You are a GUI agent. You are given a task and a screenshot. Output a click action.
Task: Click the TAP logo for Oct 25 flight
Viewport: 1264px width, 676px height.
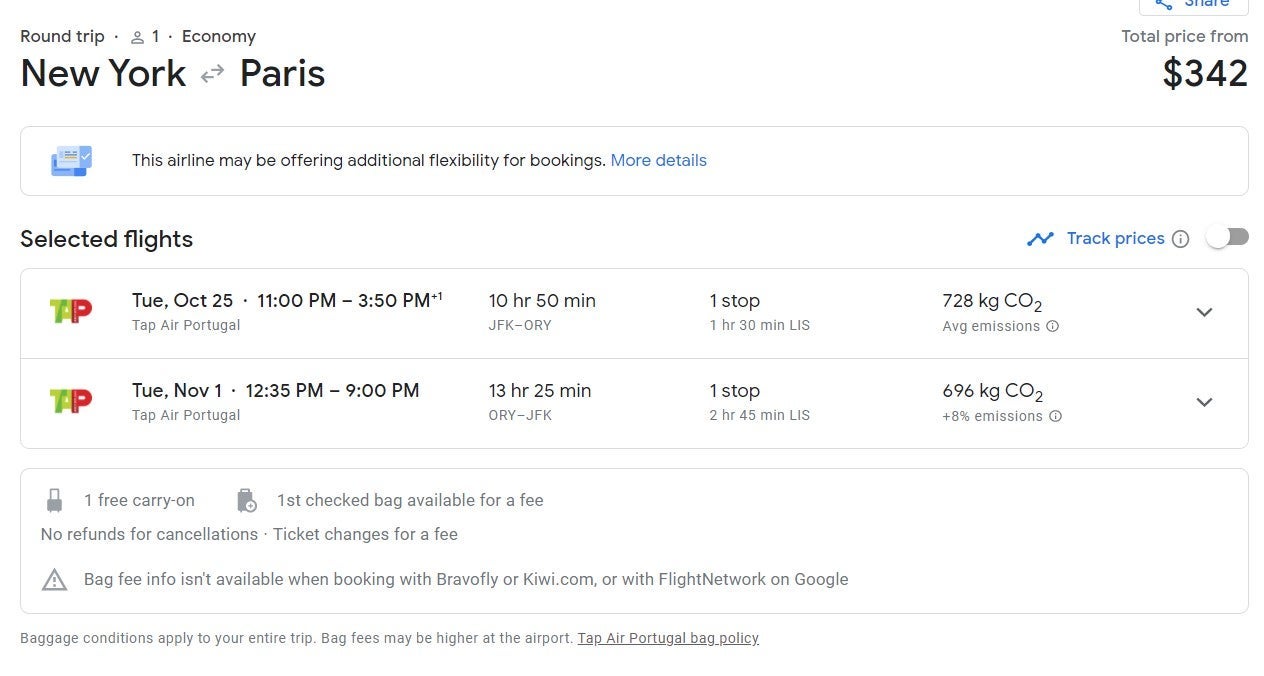(70, 311)
